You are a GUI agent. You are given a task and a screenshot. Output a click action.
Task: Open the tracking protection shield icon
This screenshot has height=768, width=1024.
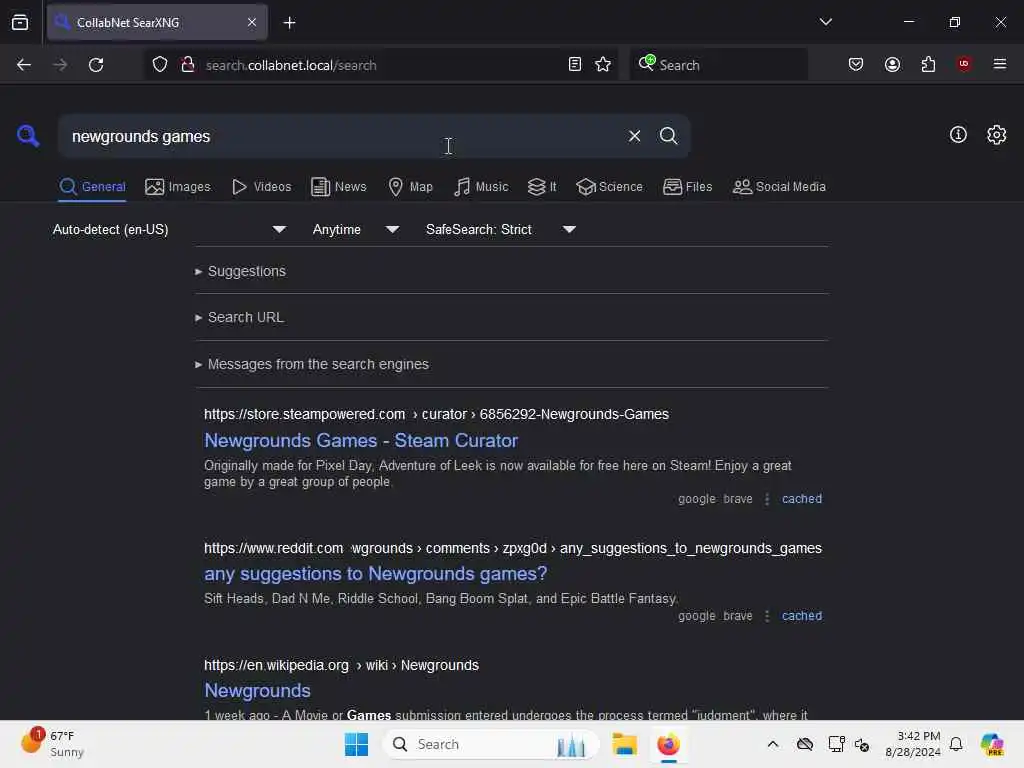160,65
